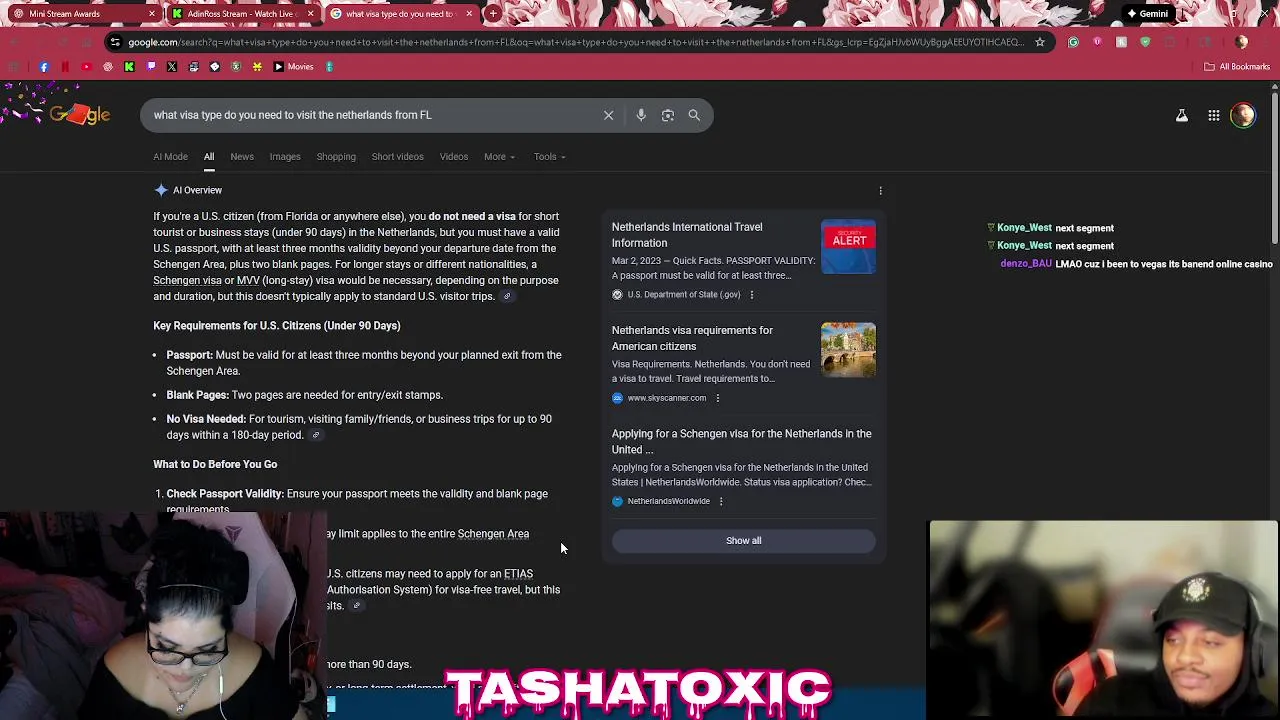This screenshot has height=720, width=1280.
Task: Click into the Google search input field
Action: 370,115
